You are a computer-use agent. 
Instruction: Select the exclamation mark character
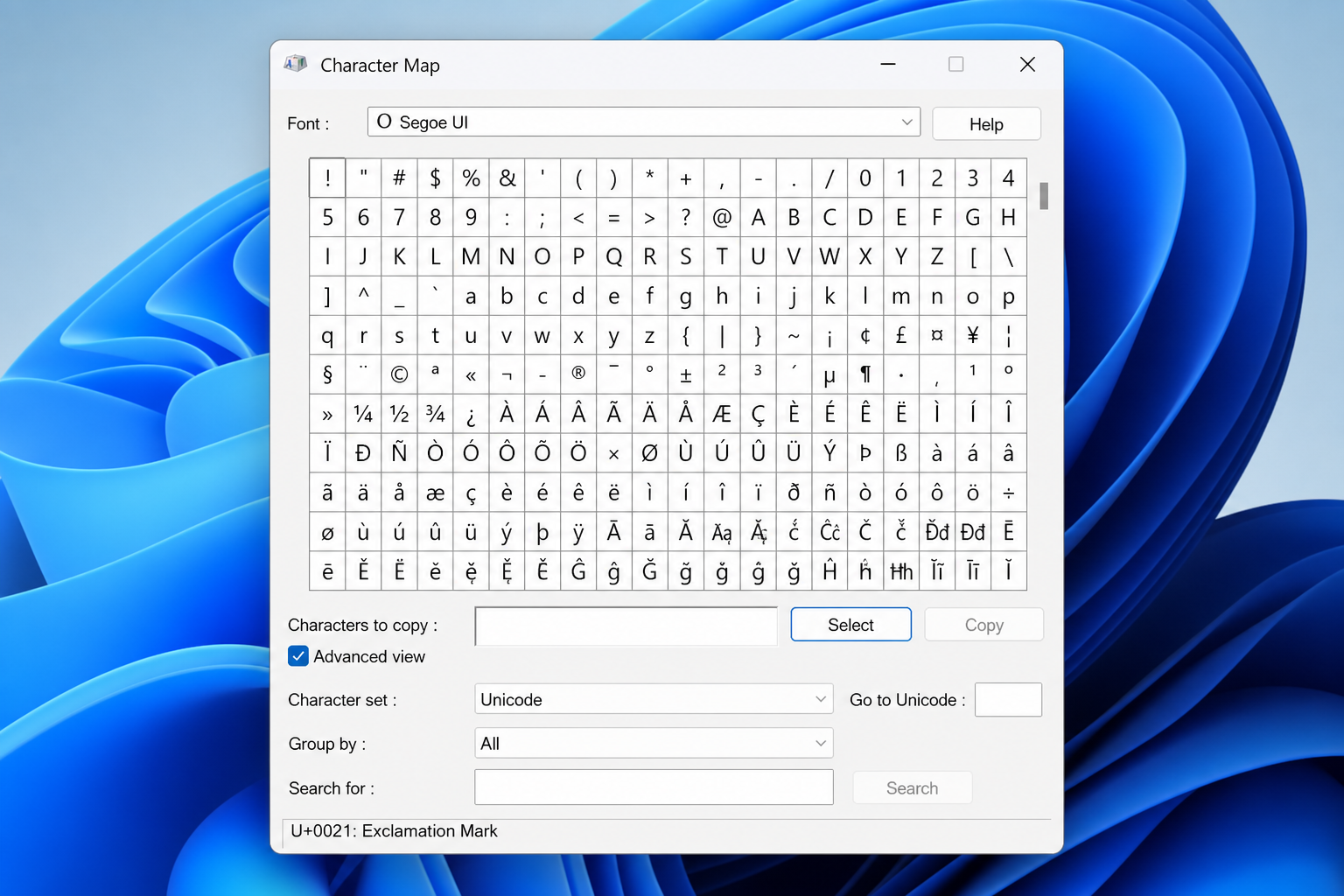click(x=327, y=178)
